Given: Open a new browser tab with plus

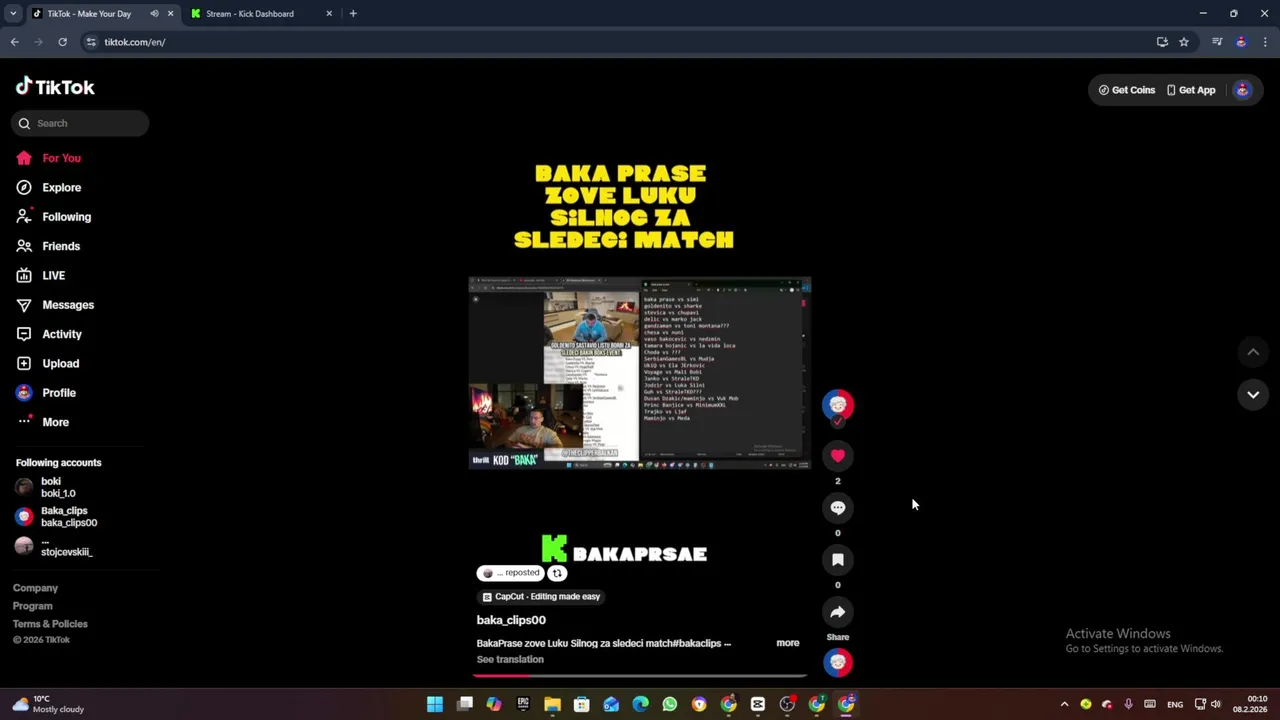Looking at the screenshot, I should [x=353, y=14].
